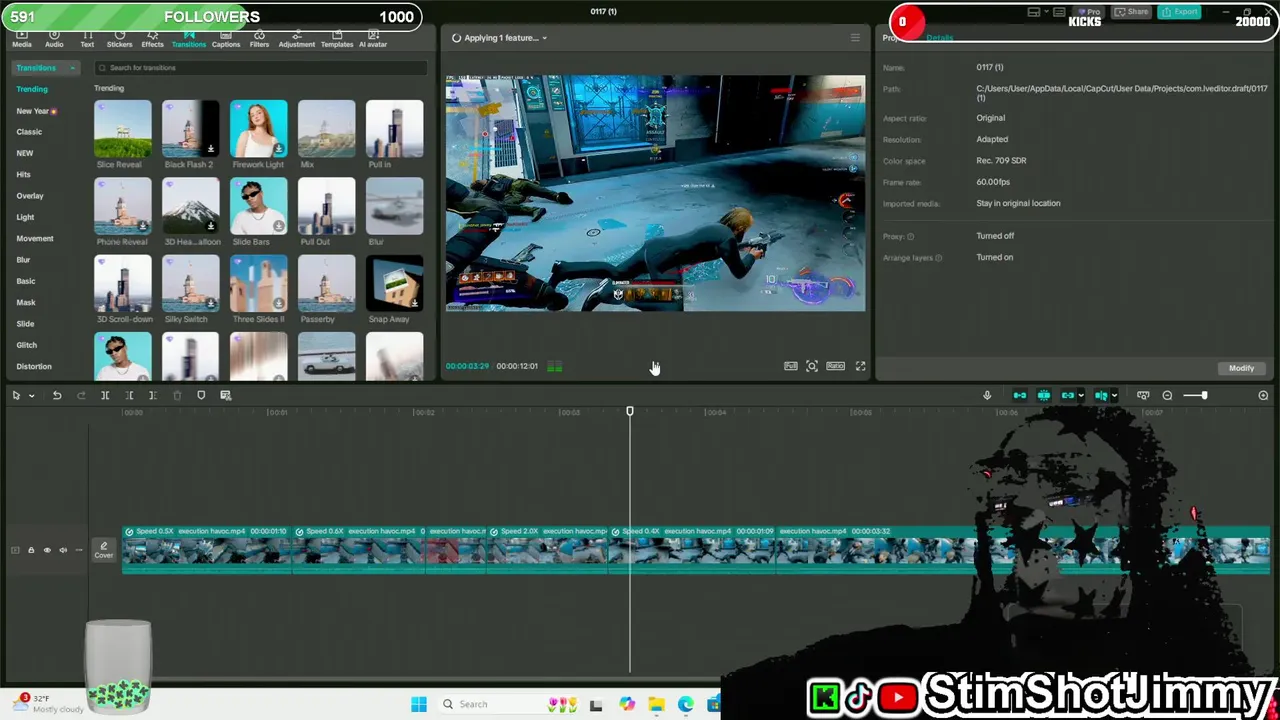Click the Share button
Viewport: 1280px width, 720px height.
point(1133,12)
